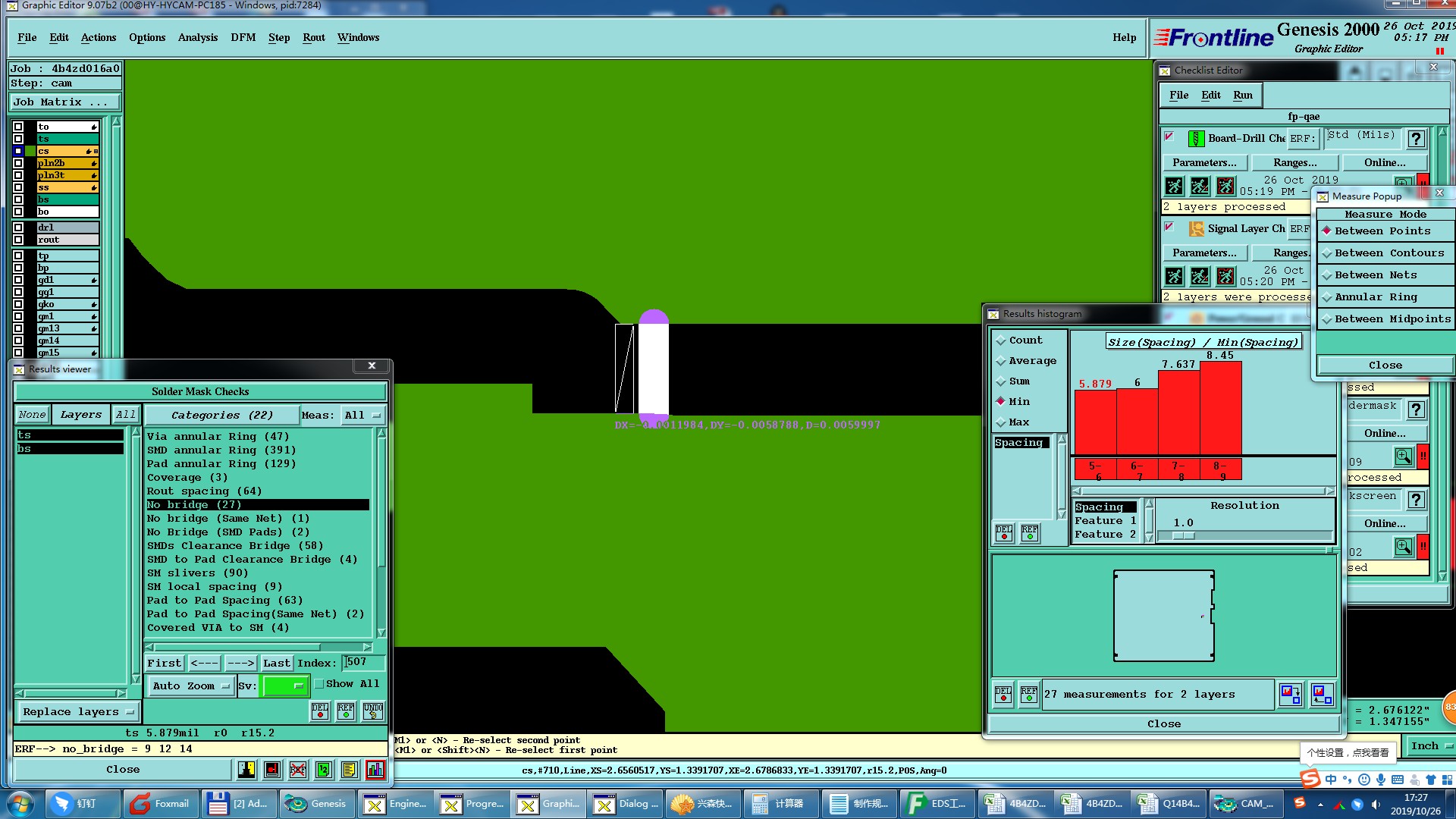This screenshot has width=1456, height=819.
Task: Select Annular Ring measure mode
Action: pos(1385,297)
